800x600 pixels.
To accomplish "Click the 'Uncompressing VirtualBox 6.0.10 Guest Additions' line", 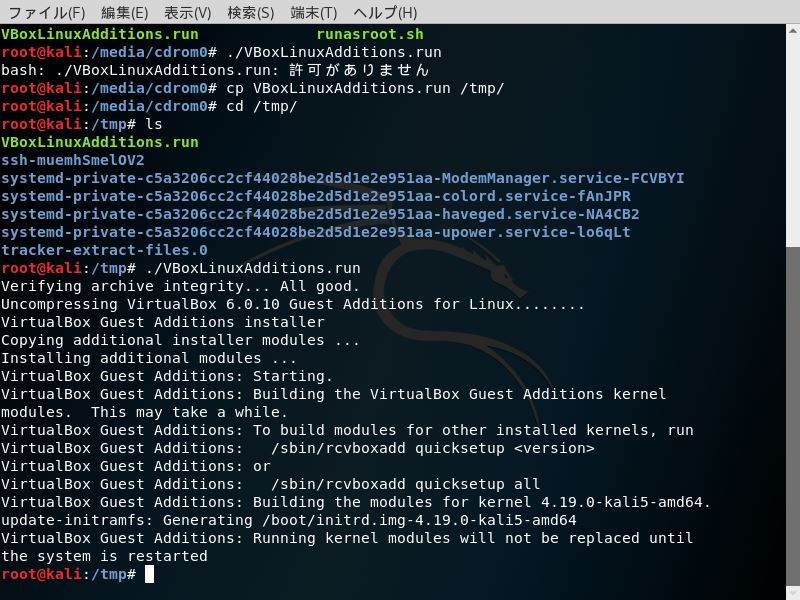I will [292, 304].
